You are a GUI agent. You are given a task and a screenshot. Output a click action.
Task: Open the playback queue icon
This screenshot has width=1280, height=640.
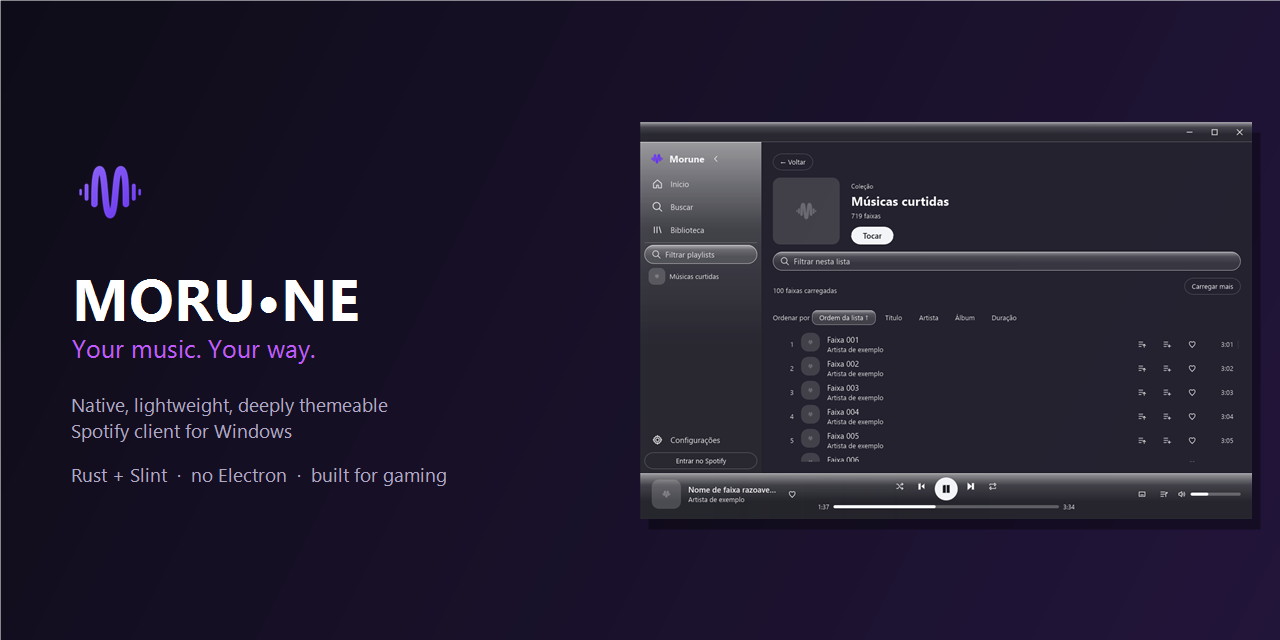pos(1164,494)
